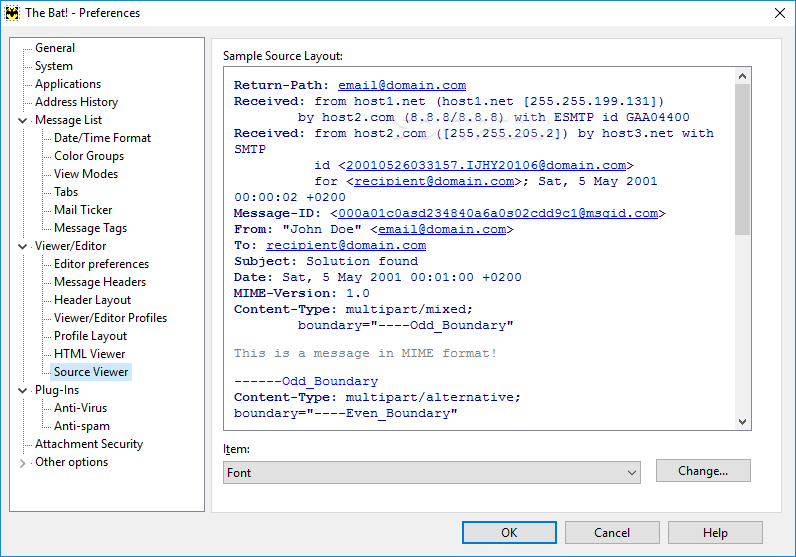Click The Bat! app icon in title bar

pos(12,13)
